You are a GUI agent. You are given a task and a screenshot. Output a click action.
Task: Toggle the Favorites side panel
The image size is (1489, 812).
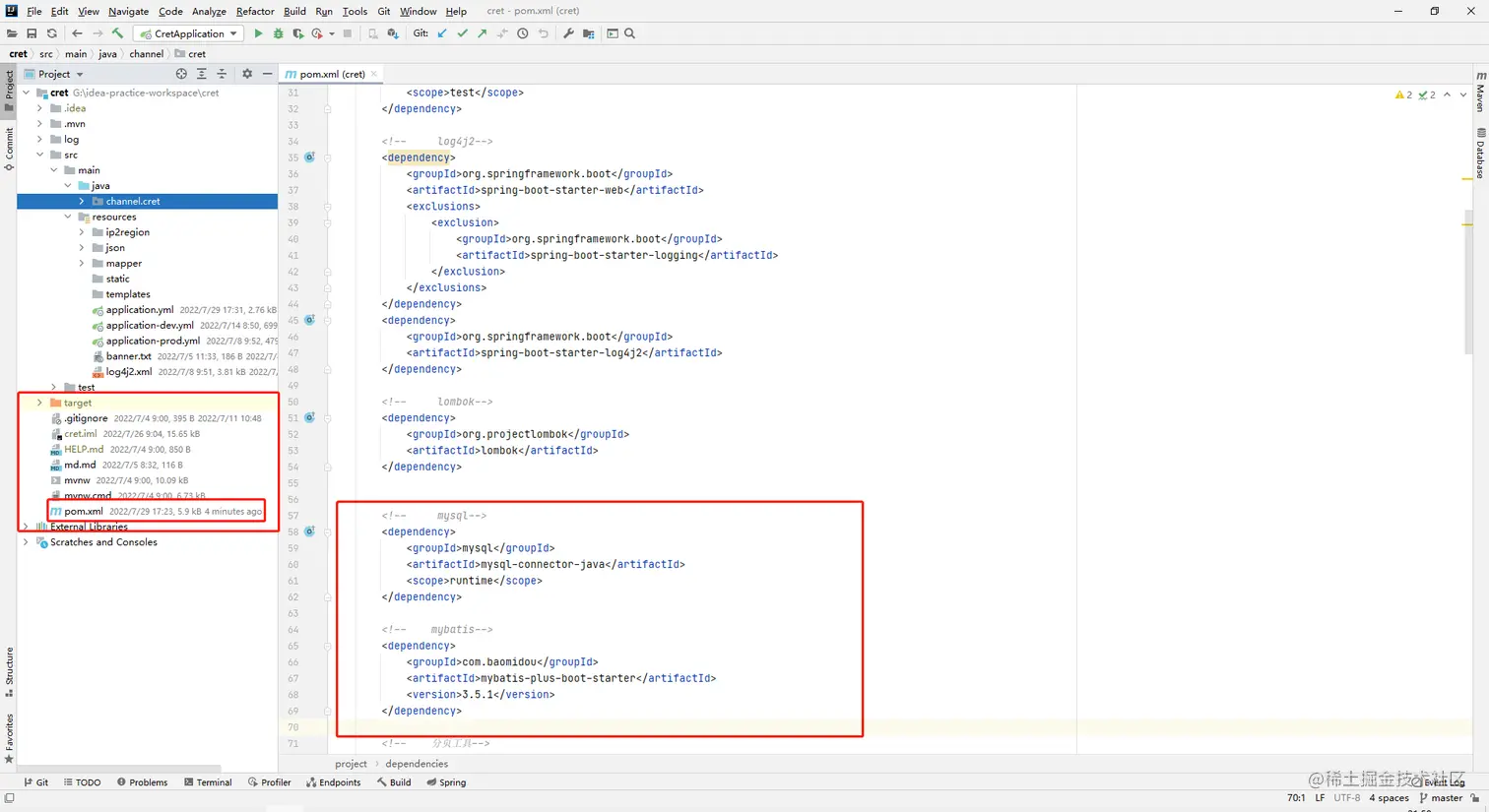coord(9,738)
